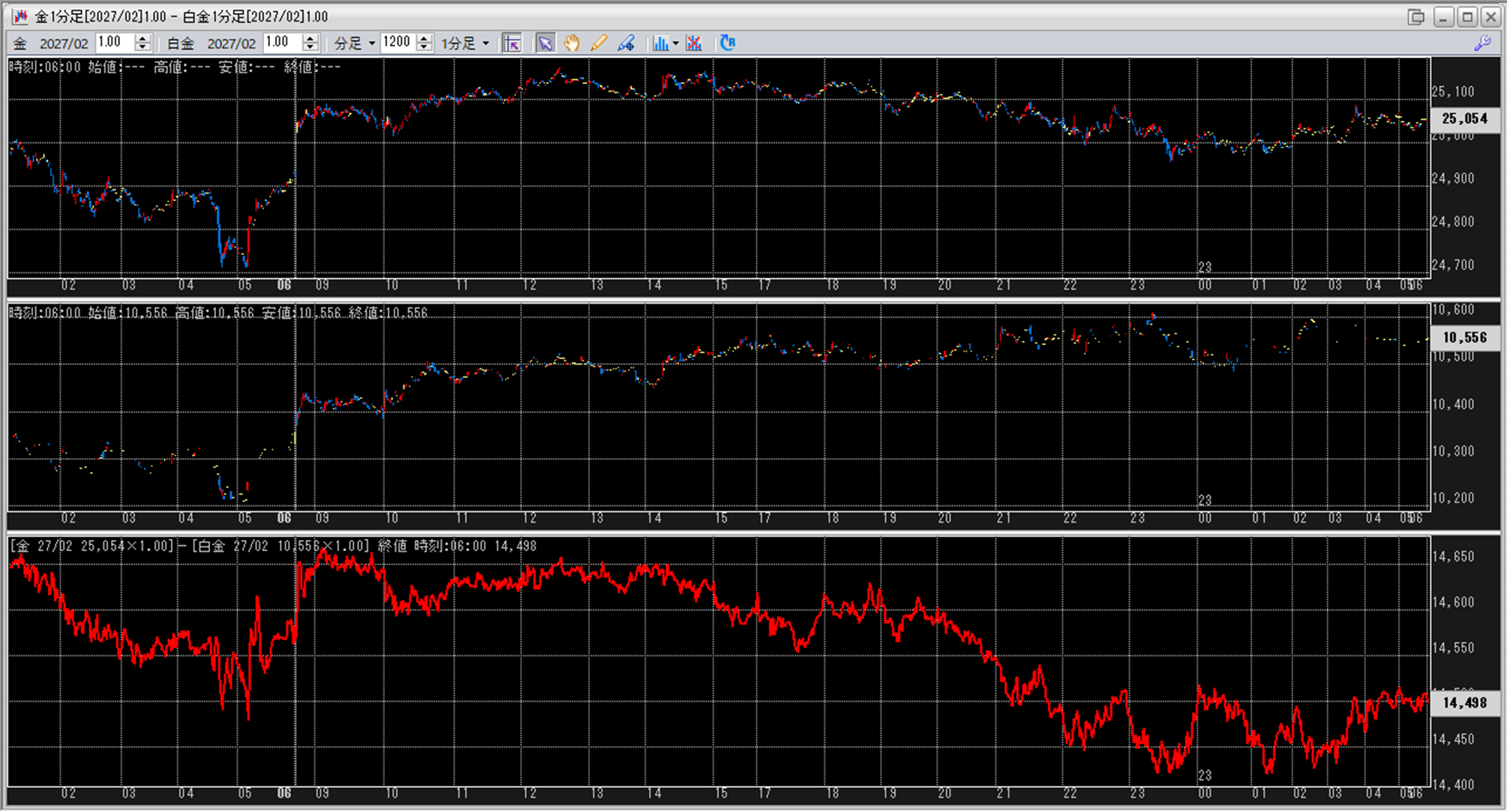Toggle the crosshair scale cursor button
The width and height of the screenshot is (1507, 812).
512,43
